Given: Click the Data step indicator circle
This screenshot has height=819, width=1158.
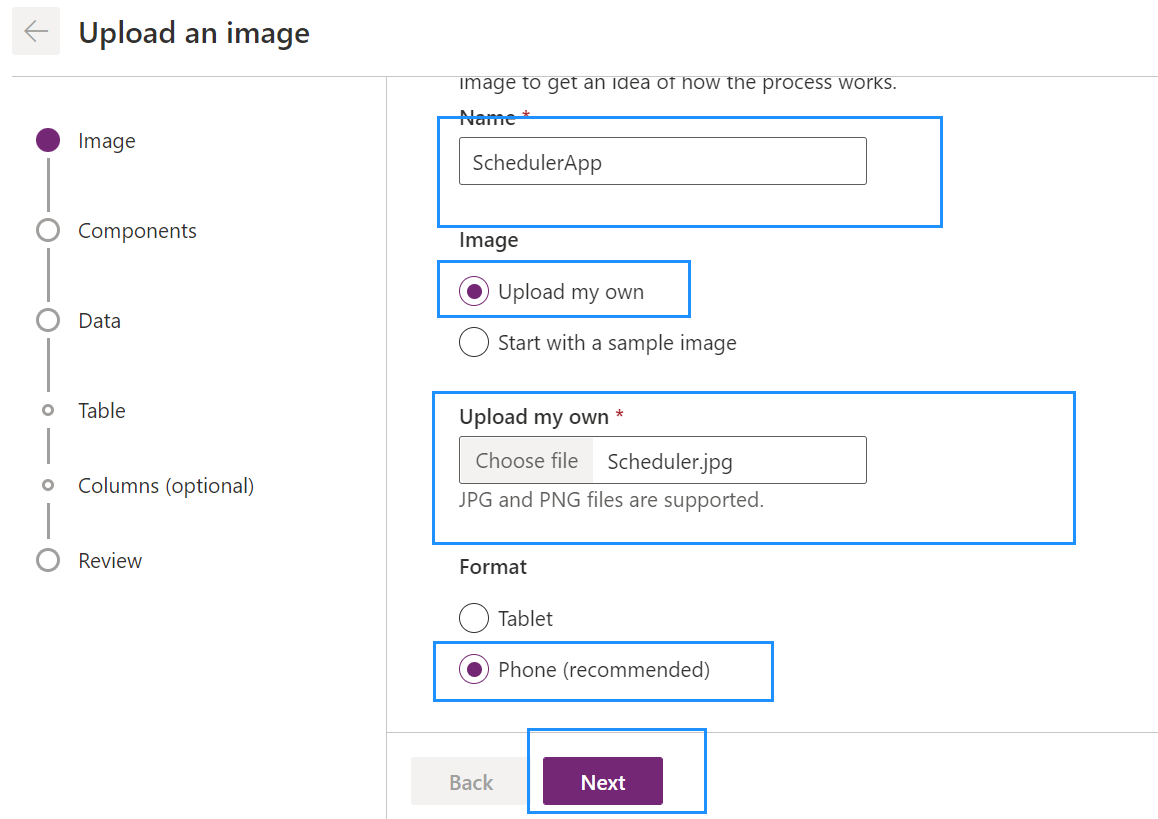Looking at the screenshot, I should 47,320.
